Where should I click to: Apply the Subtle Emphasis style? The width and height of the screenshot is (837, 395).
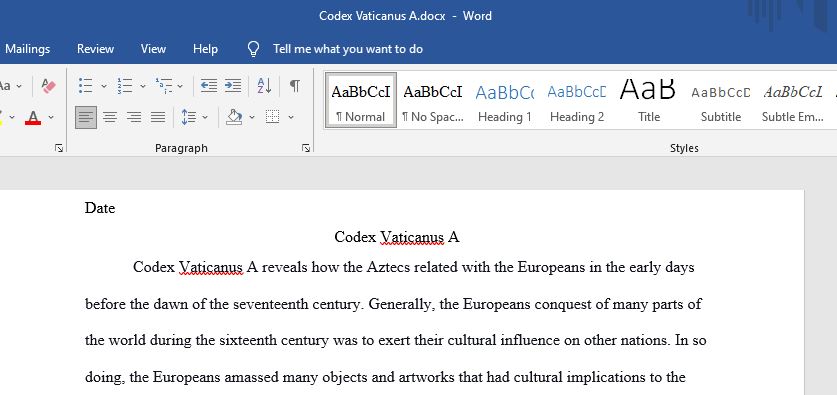click(793, 100)
